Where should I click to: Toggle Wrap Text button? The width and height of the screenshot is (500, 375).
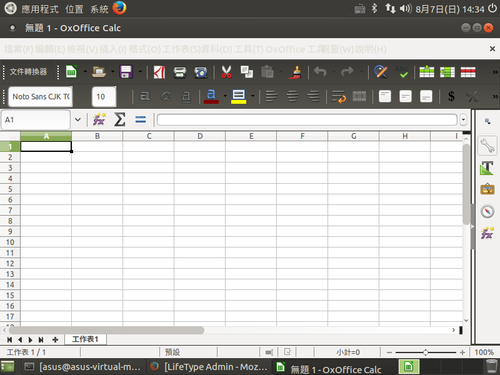tap(339, 96)
